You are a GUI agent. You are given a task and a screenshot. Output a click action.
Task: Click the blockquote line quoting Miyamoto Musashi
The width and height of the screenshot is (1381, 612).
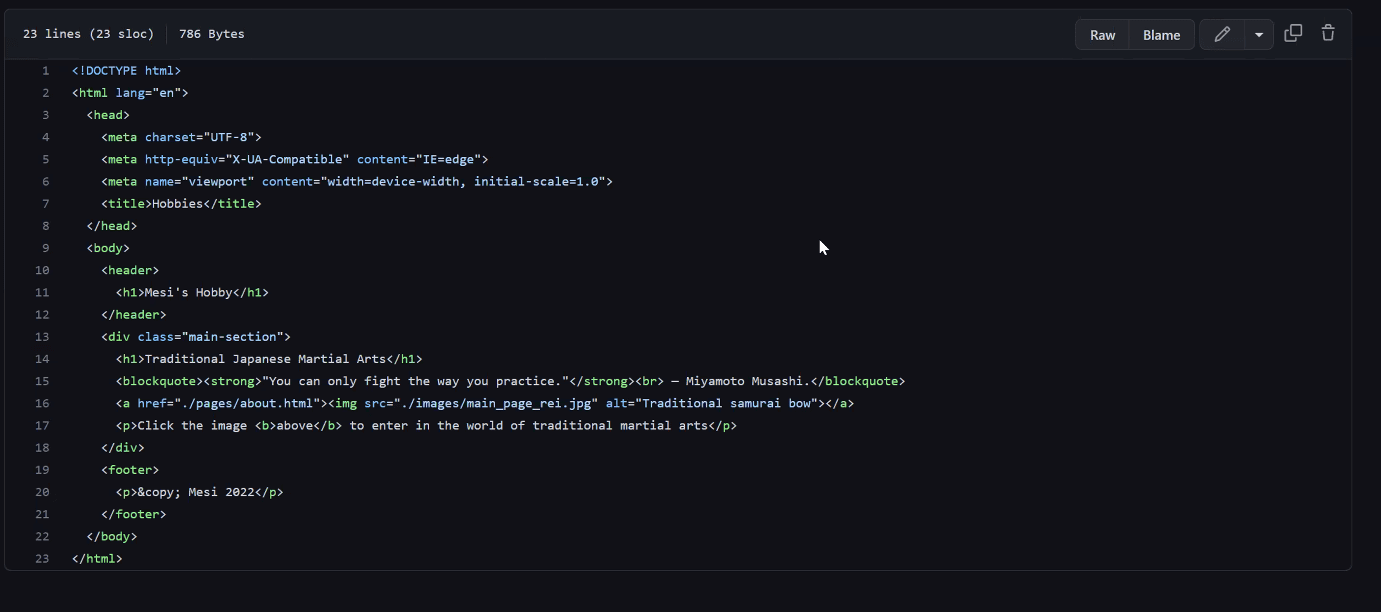point(510,381)
